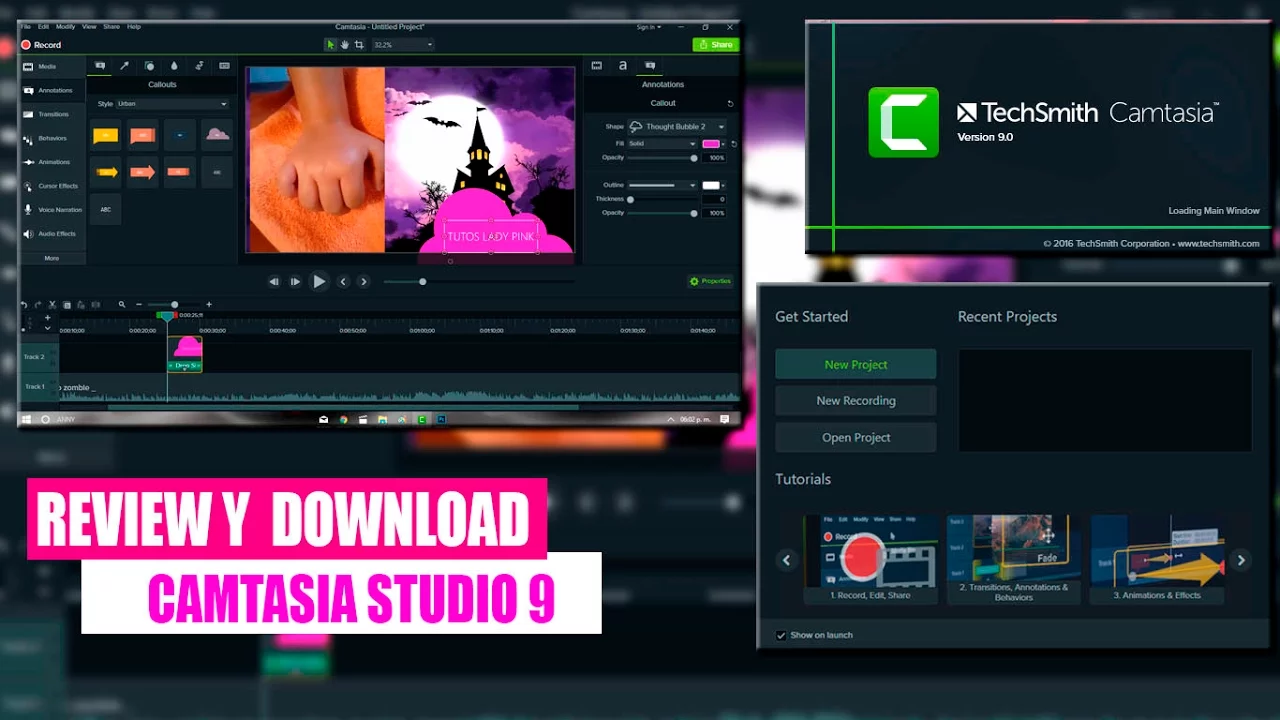1280x720 pixels.
Task: Open the Animations tab in sidebar
Action: click(x=53, y=162)
